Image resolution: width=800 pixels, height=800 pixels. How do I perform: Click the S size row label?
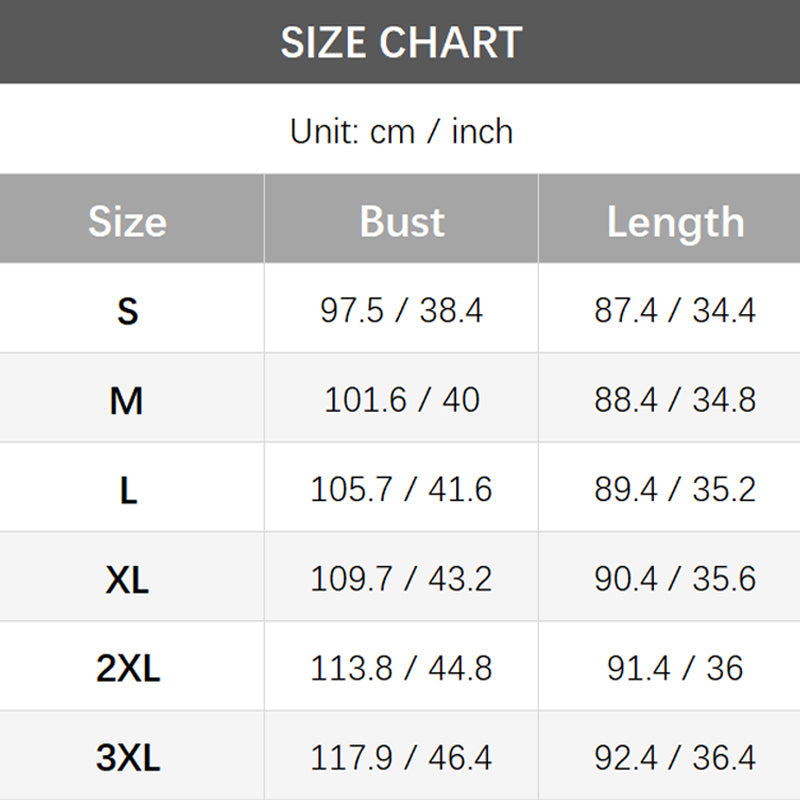tap(127, 311)
